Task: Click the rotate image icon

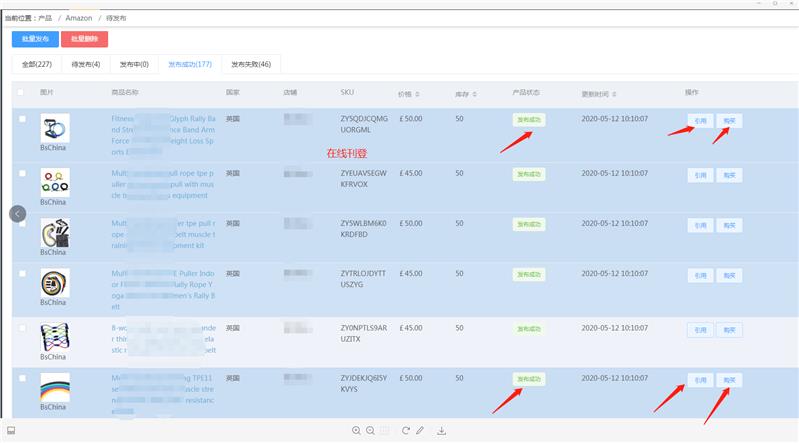Action: pos(406,431)
